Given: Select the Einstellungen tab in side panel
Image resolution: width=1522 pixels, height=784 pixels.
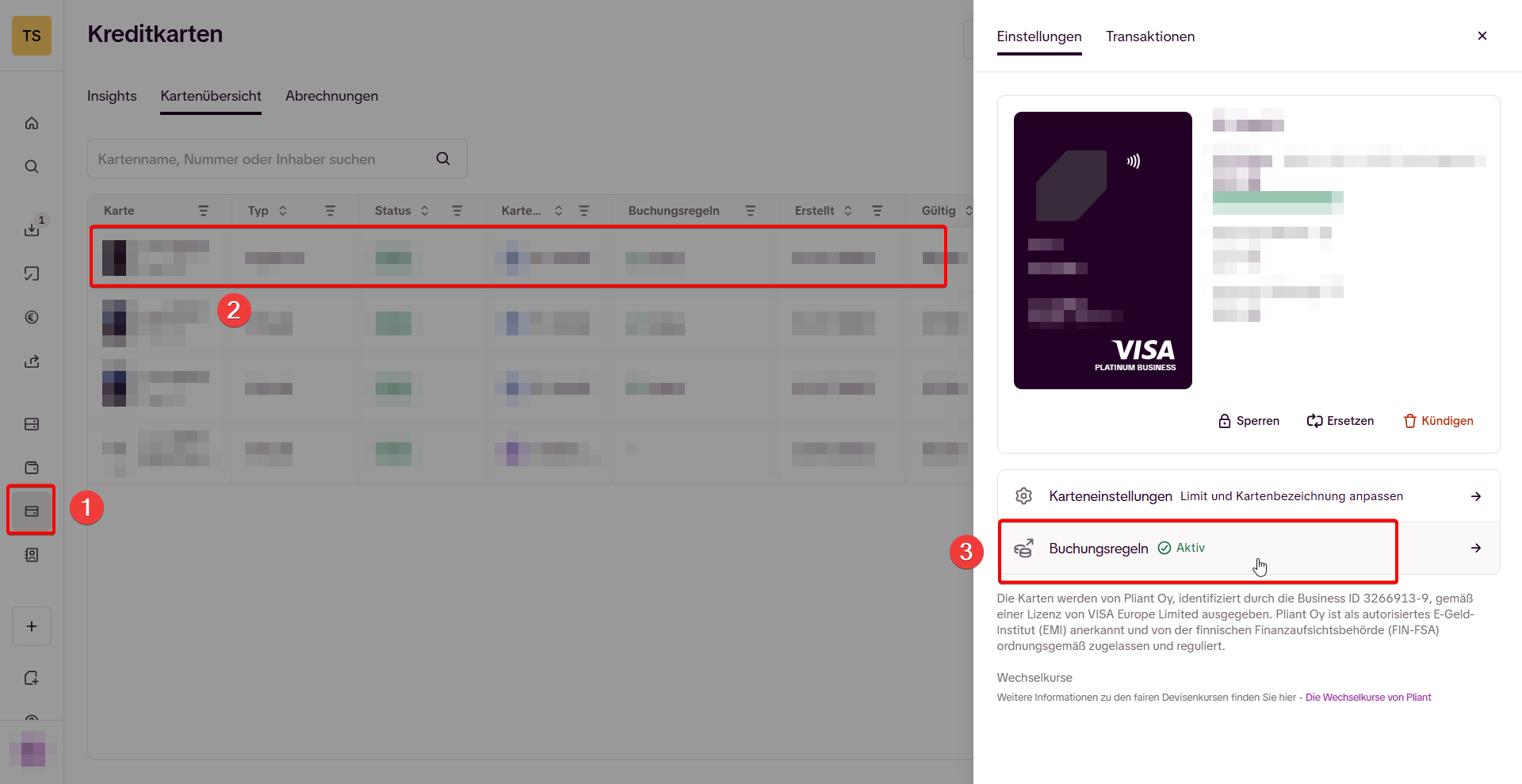Looking at the screenshot, I should pos(1039,36).
